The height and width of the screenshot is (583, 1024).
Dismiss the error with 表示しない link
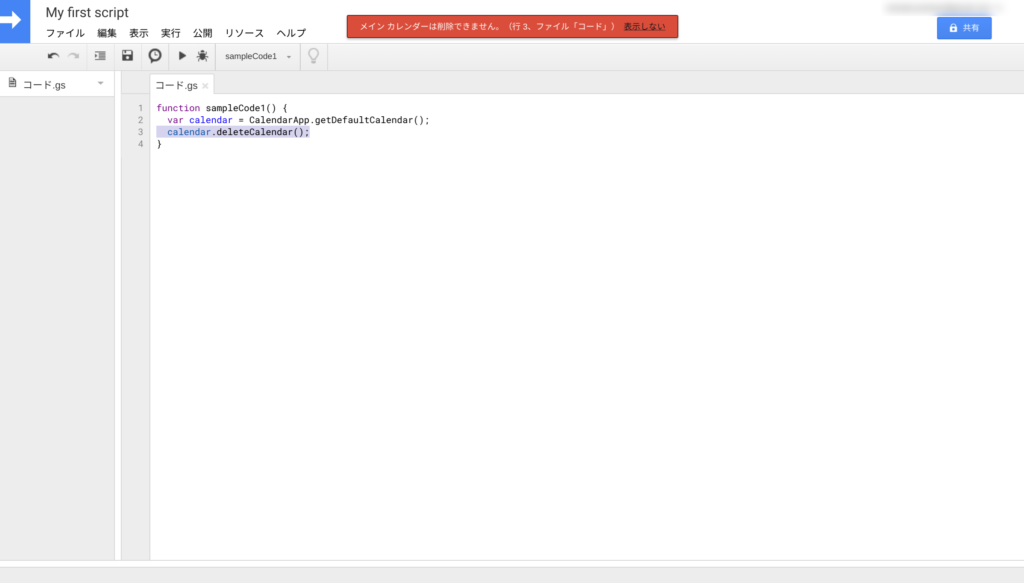click(x=644, y=26)
